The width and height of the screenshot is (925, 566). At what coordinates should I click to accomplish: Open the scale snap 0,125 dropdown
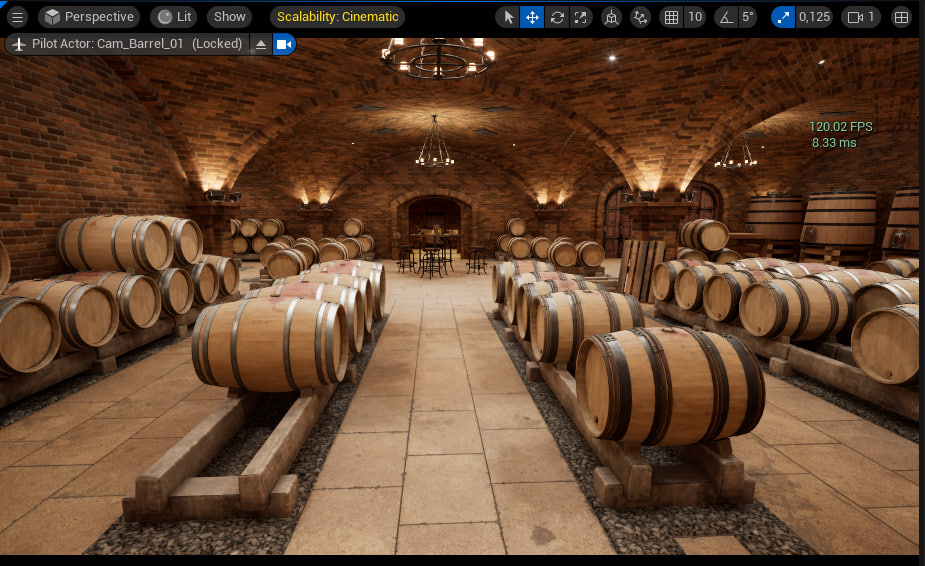tap(815, 17)
